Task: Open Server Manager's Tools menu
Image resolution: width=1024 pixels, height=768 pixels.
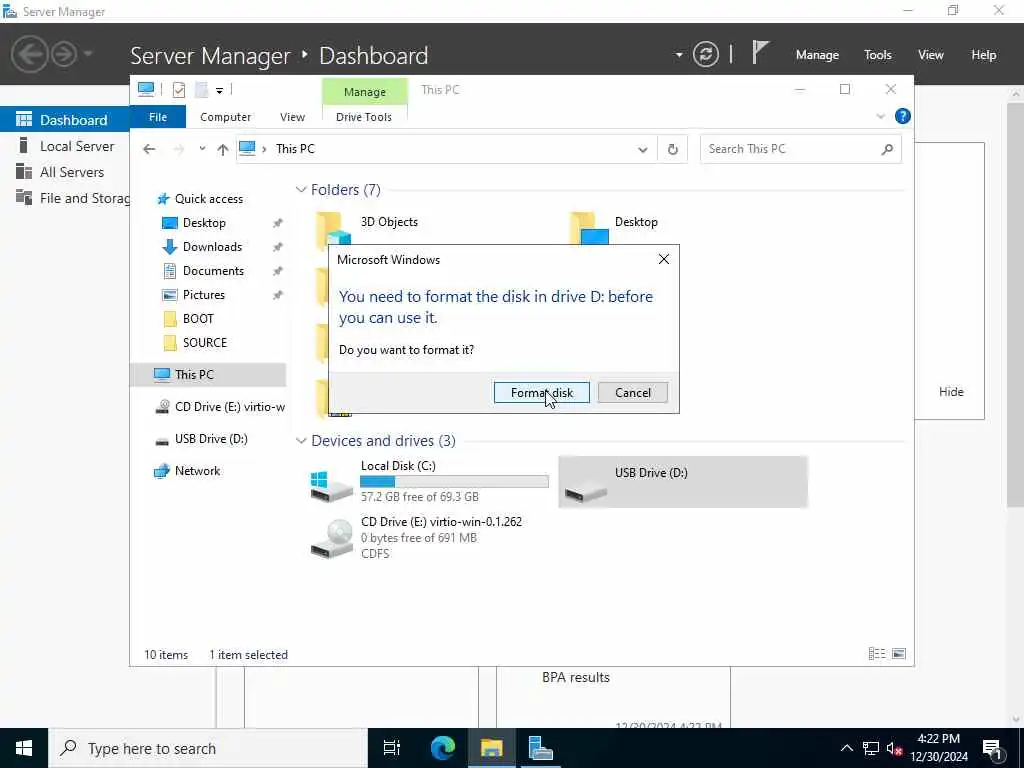Action: pyautogui.click(x=877, y=55)
